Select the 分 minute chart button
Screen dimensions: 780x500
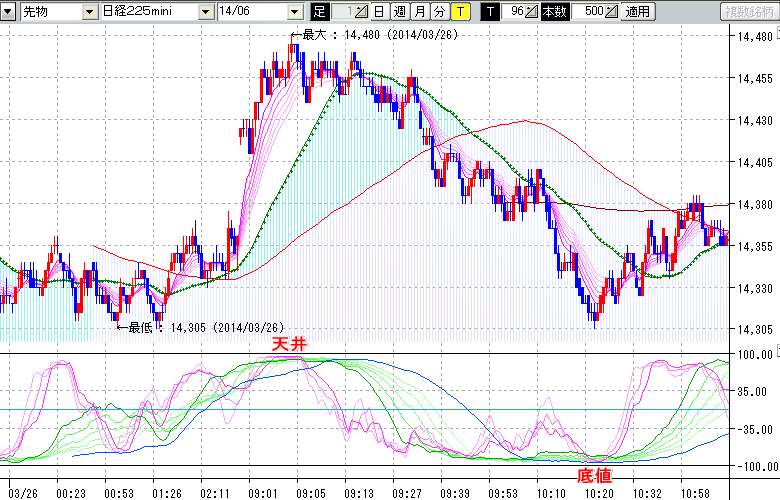439,12
